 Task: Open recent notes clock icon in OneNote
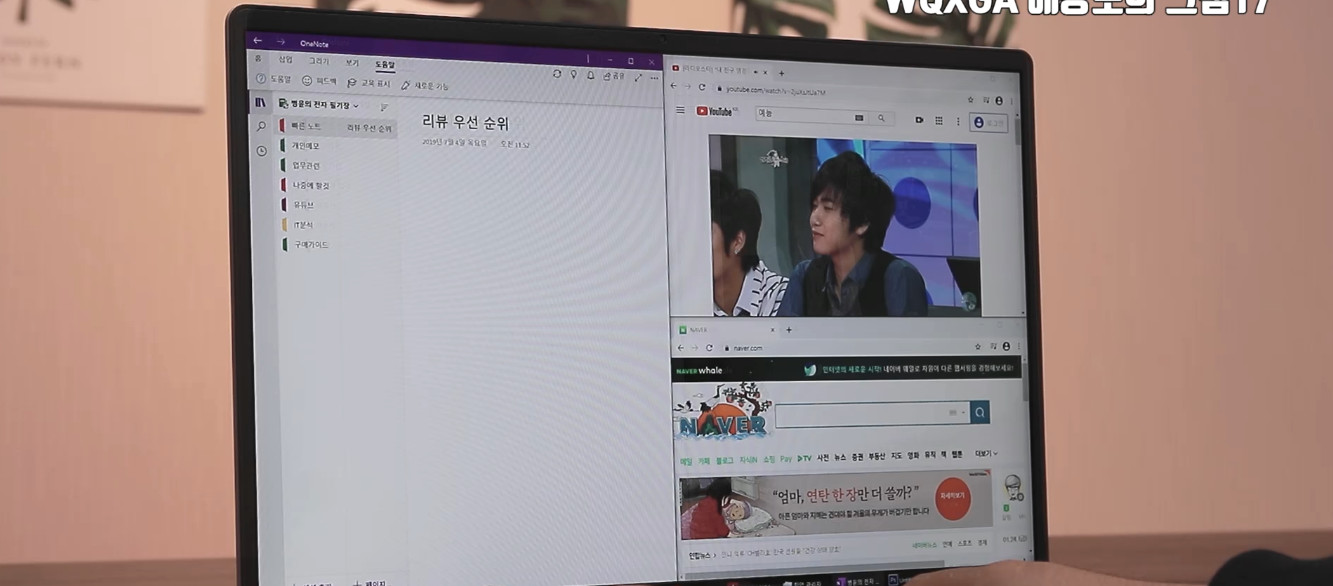coord(261,151)
